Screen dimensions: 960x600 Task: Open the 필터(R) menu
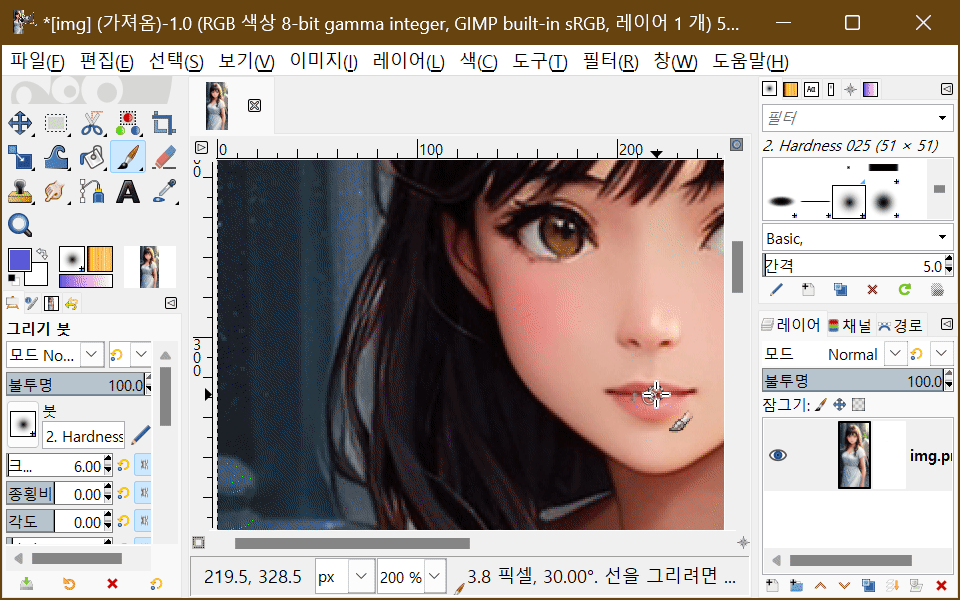click(610, 61)
